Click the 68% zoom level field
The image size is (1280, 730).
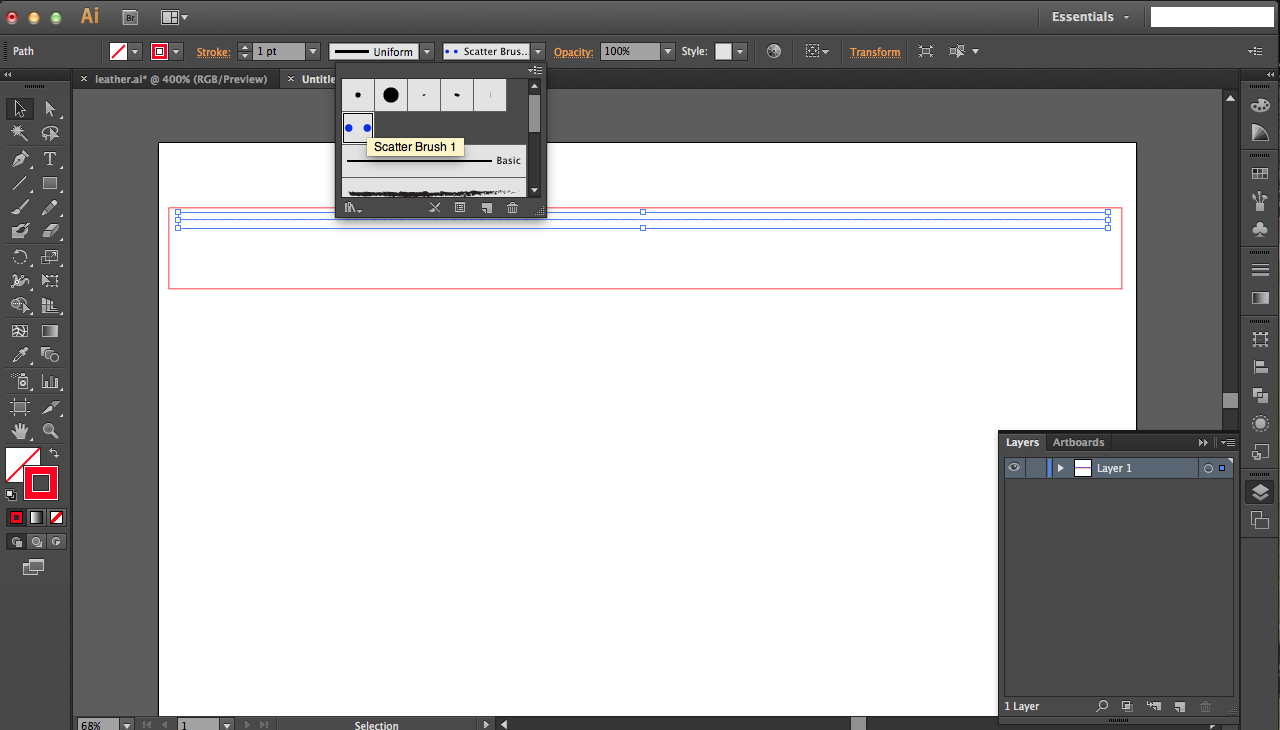[x=90, y=724]
